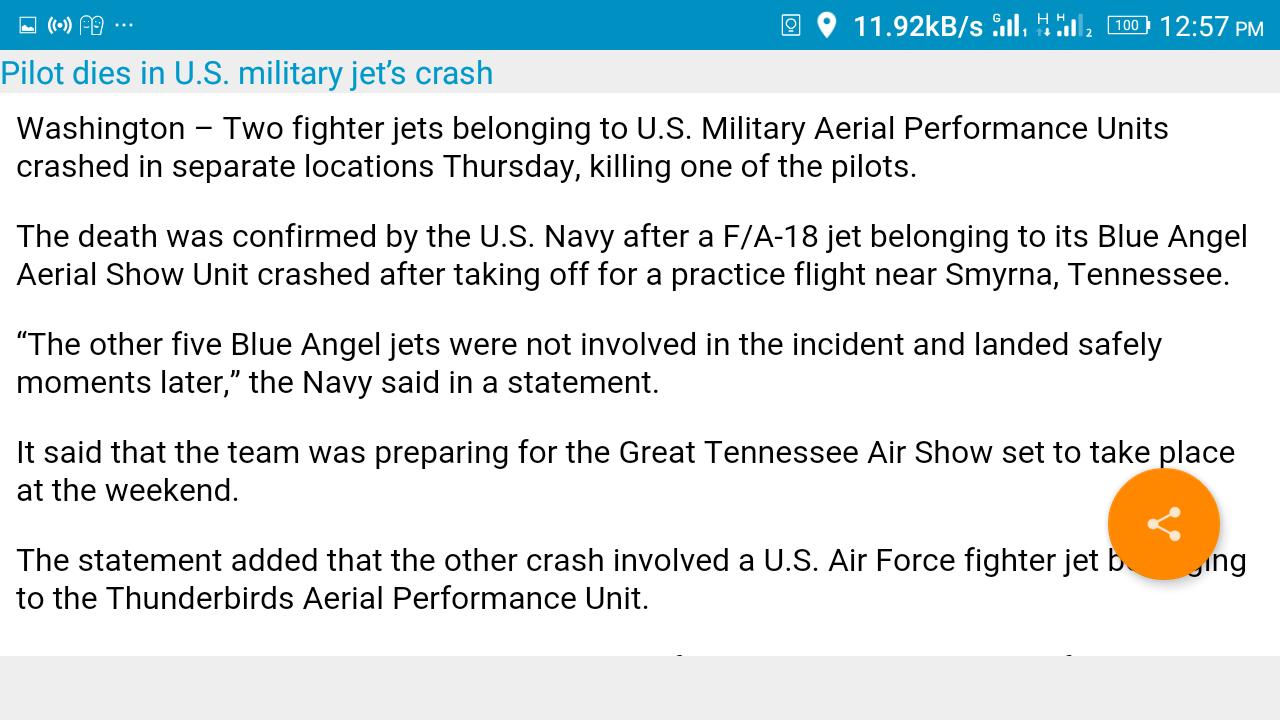Open the 'Pilot dies in U.S. military jet's crash' headline
This screenshot has height=720, width=1280.
(247, 73)
